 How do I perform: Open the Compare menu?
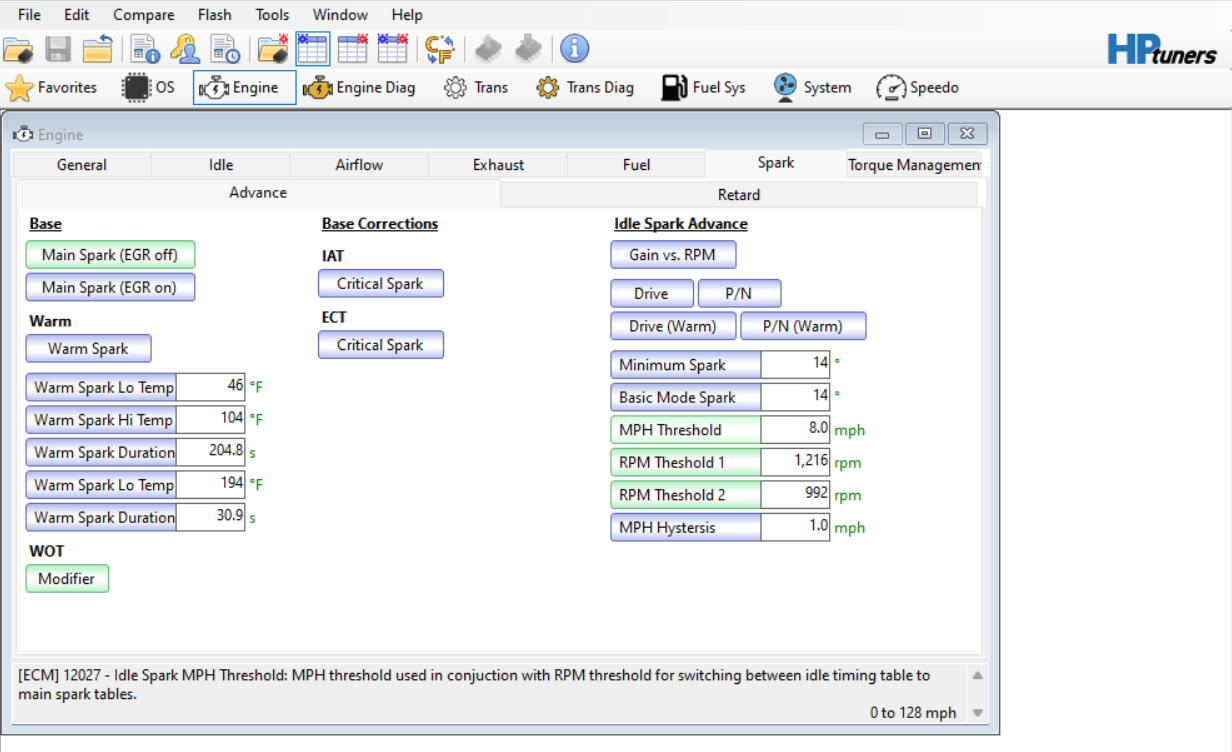(x=143, y=15)
